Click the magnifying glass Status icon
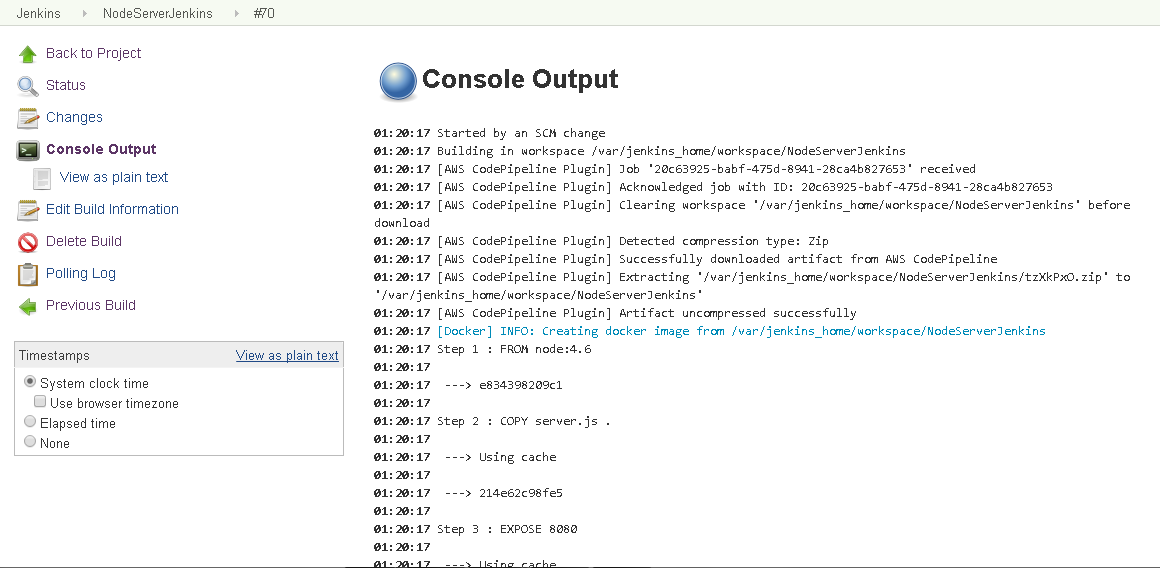This screenshot has width=1160, height=568. (27, 86)
